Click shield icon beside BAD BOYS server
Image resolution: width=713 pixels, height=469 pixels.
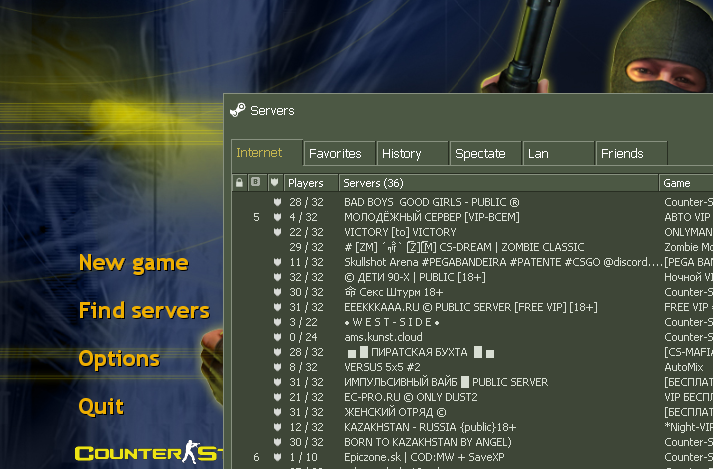274,202
